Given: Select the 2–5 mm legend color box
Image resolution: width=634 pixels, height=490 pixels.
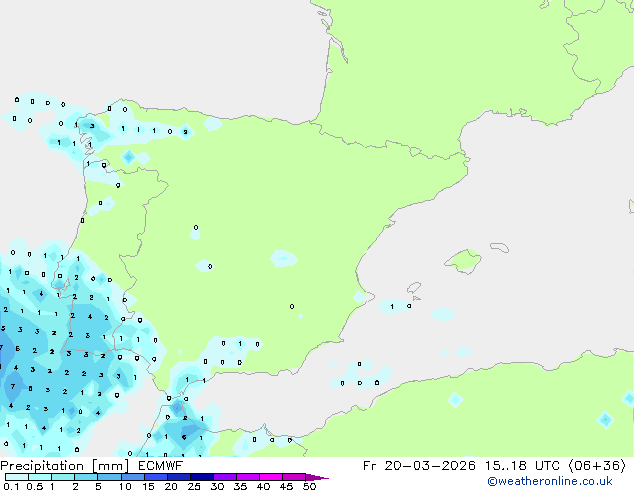Looking at the screenshot, I should pos(86,477).
